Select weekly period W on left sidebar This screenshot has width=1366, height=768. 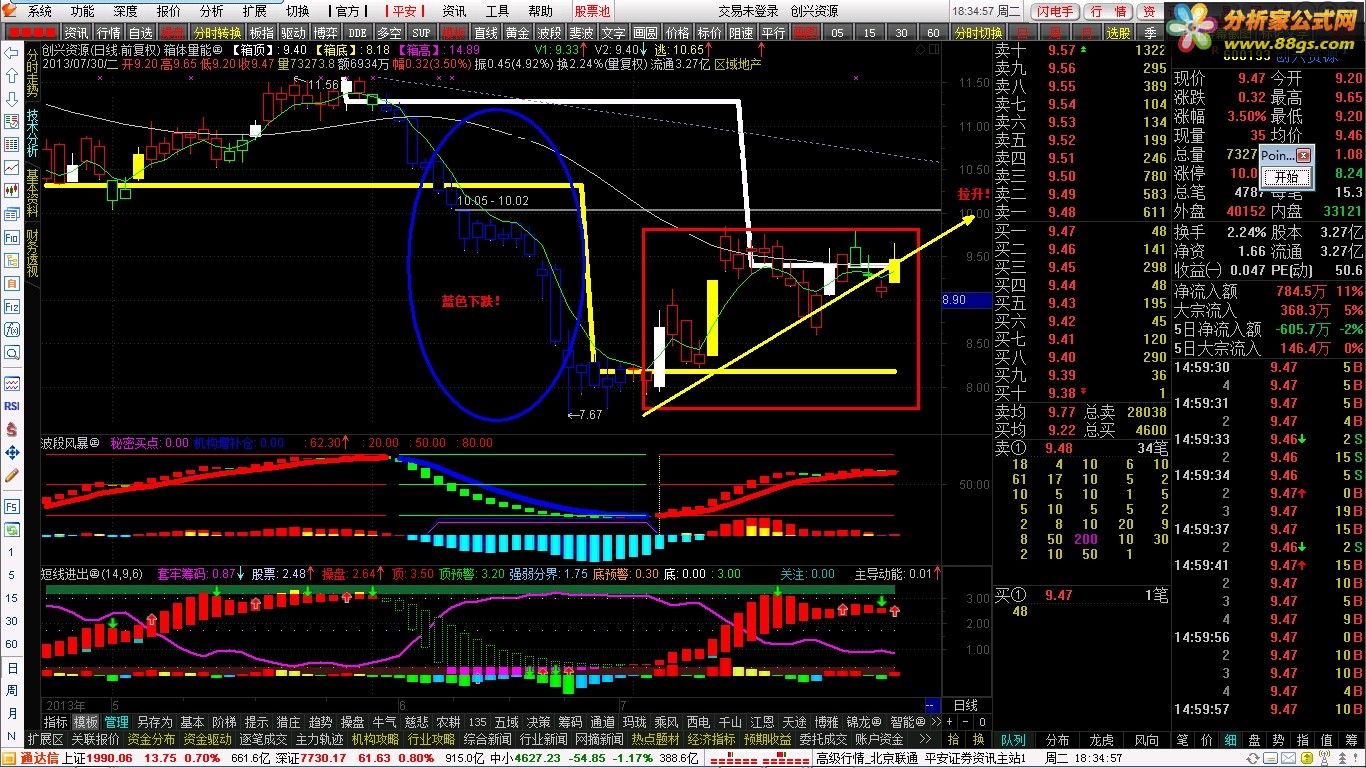click(x=12, y=691)
